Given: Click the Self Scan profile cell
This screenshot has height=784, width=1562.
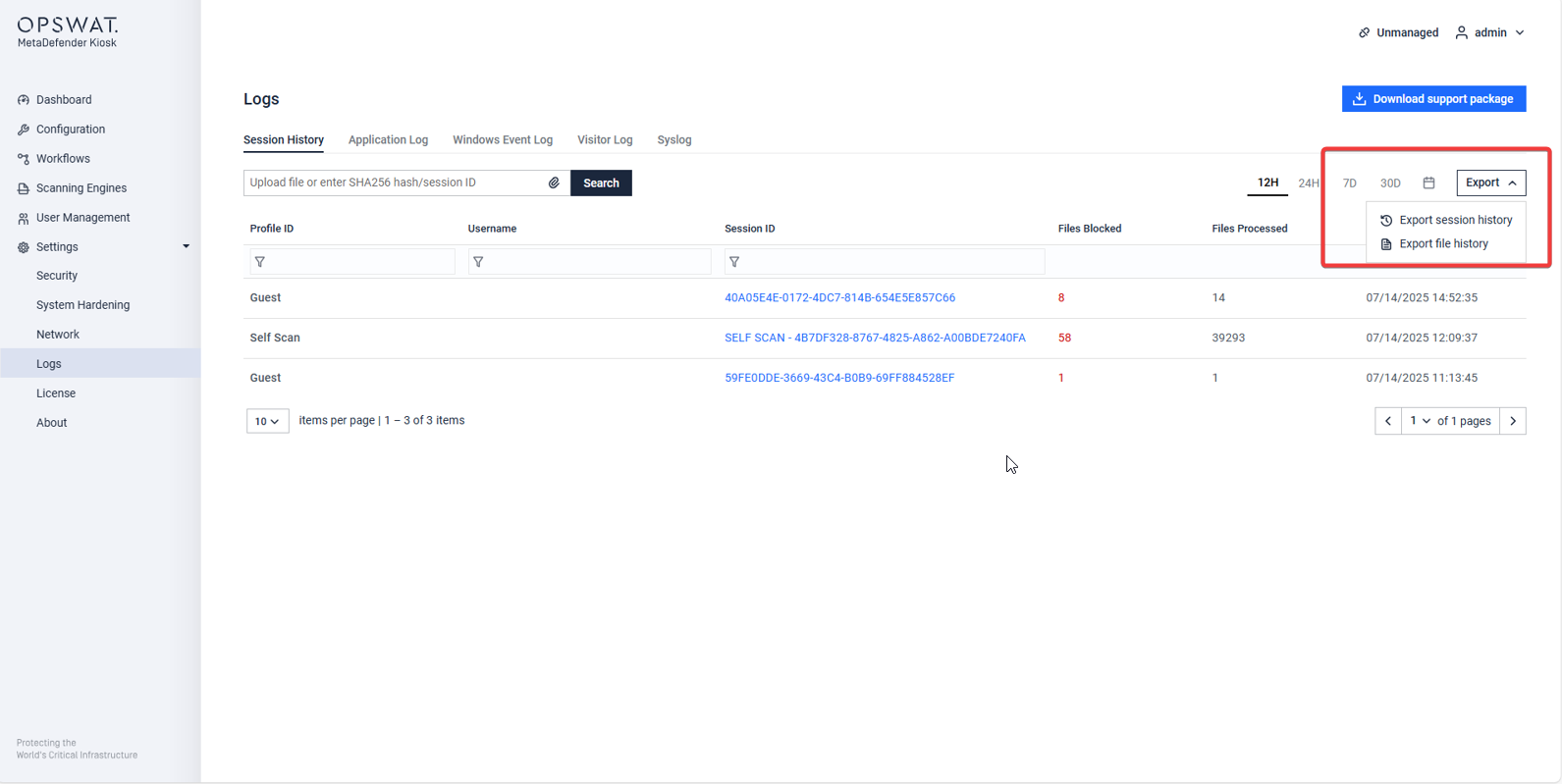Looking at the screenshot, I should click(275, 338).
